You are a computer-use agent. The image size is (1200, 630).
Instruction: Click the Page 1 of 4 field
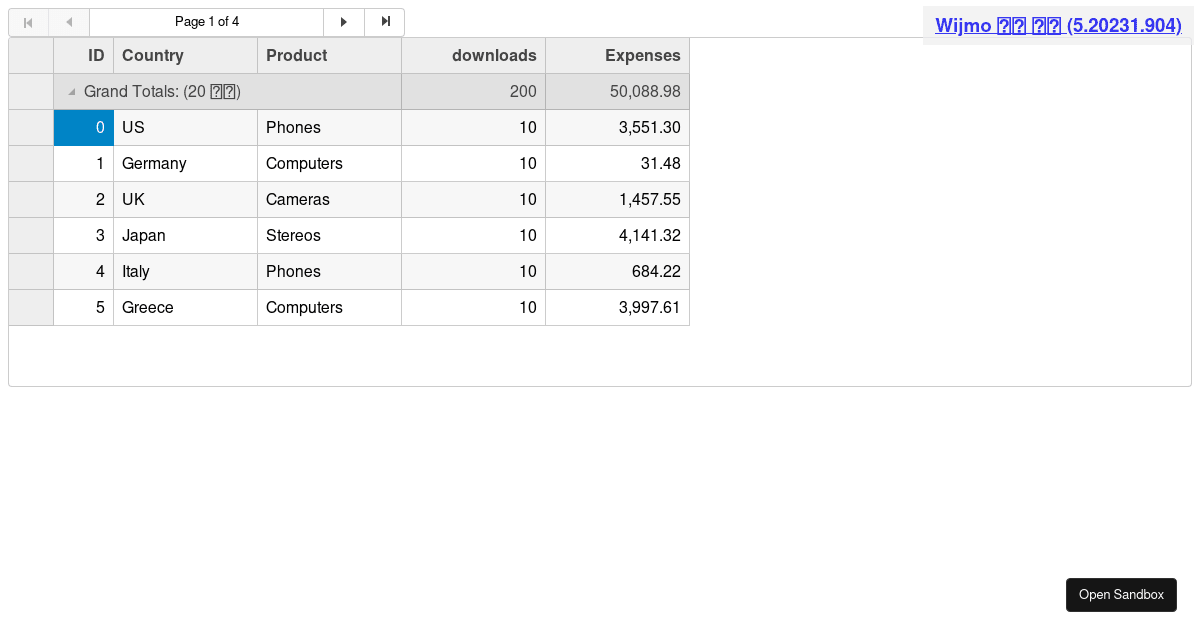207,22
